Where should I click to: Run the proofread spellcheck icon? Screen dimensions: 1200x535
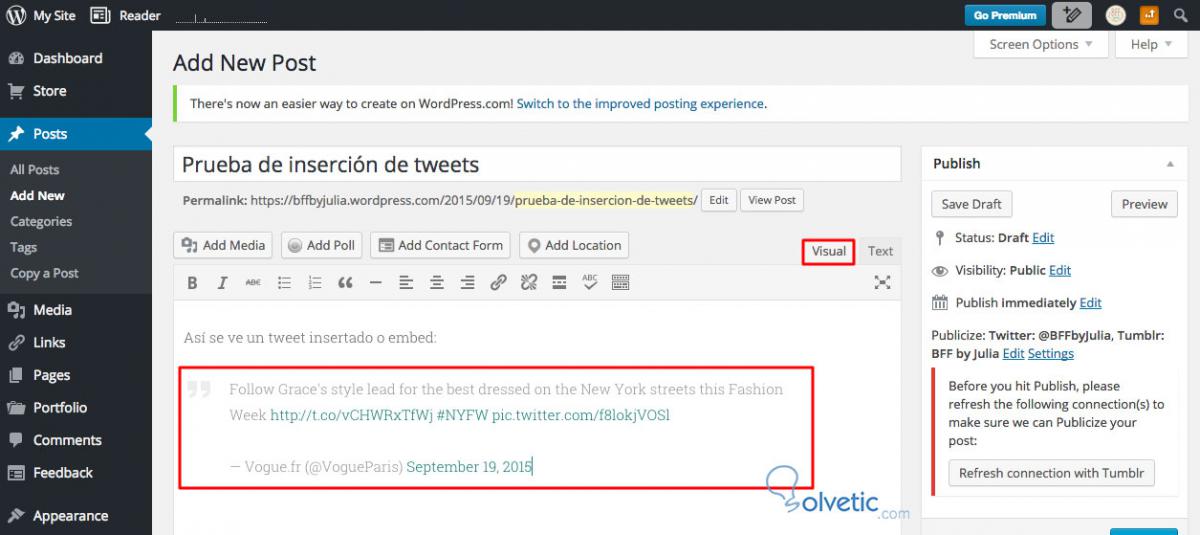pyautogui.click(x=590, y=283)
